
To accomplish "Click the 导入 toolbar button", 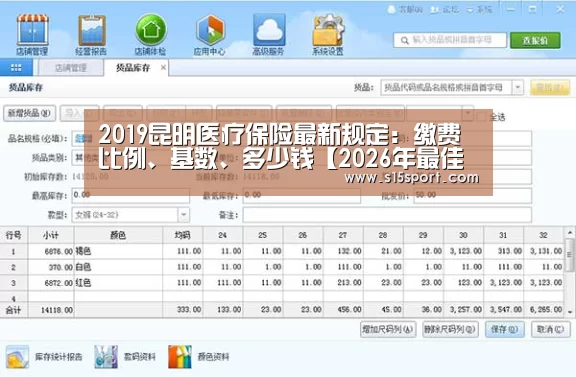I will 79,113.
